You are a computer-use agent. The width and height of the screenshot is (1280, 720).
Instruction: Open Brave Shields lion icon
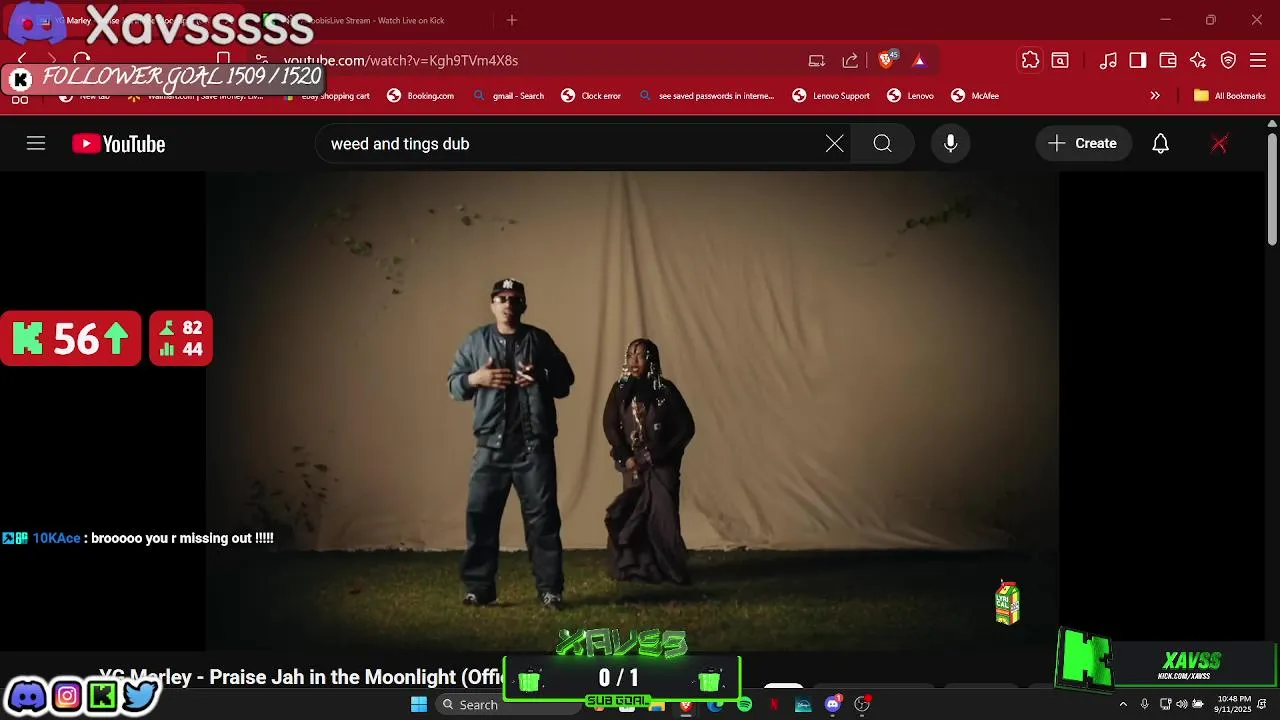click(886, 60)
